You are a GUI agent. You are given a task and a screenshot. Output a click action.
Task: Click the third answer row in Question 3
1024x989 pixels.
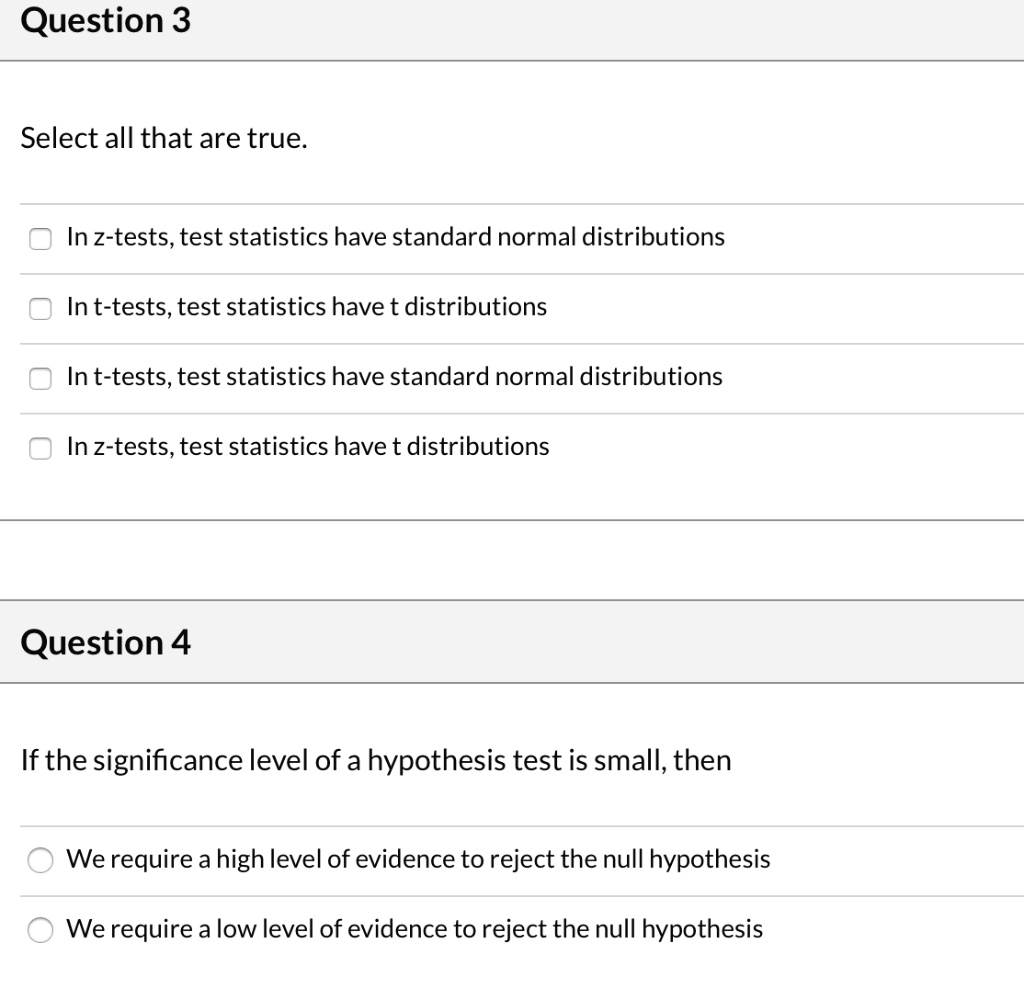click(x=394, y=377)
